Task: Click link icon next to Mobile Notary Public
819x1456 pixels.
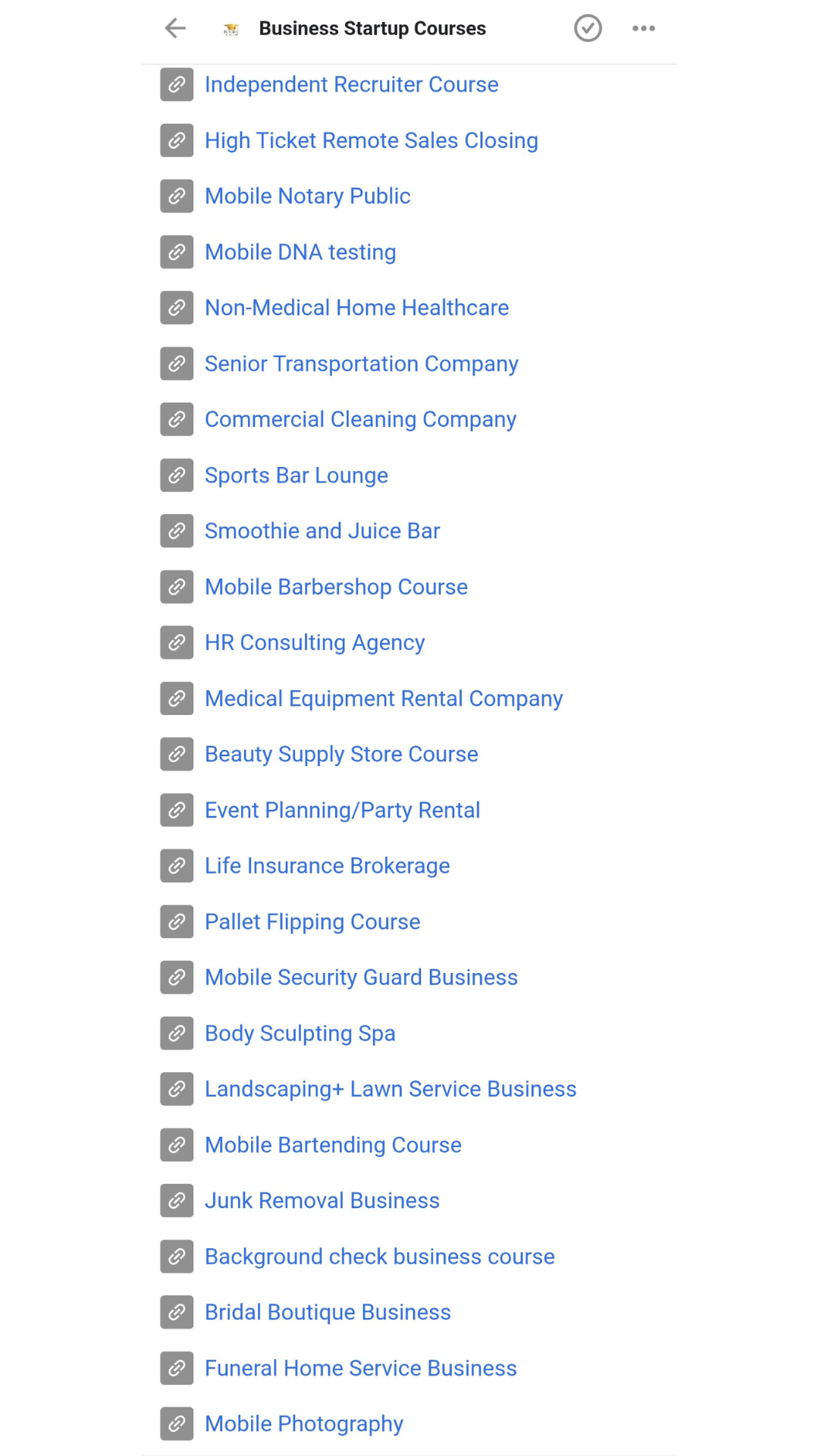Action: [177, 196]
